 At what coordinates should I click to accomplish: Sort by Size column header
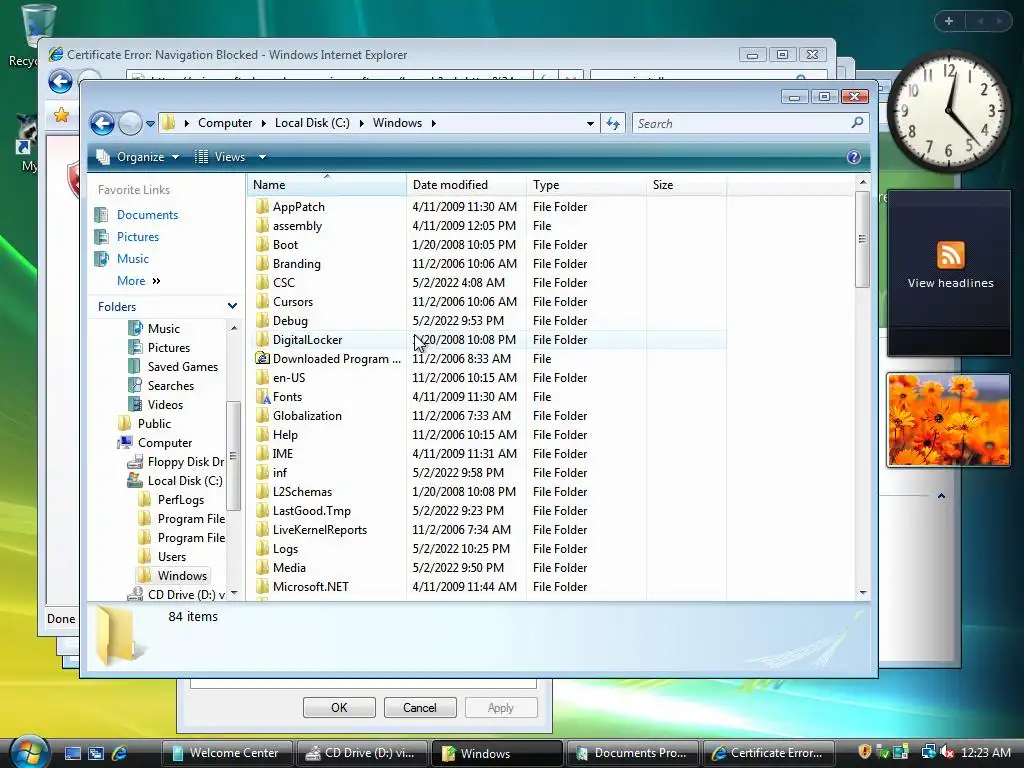[686, 185]
